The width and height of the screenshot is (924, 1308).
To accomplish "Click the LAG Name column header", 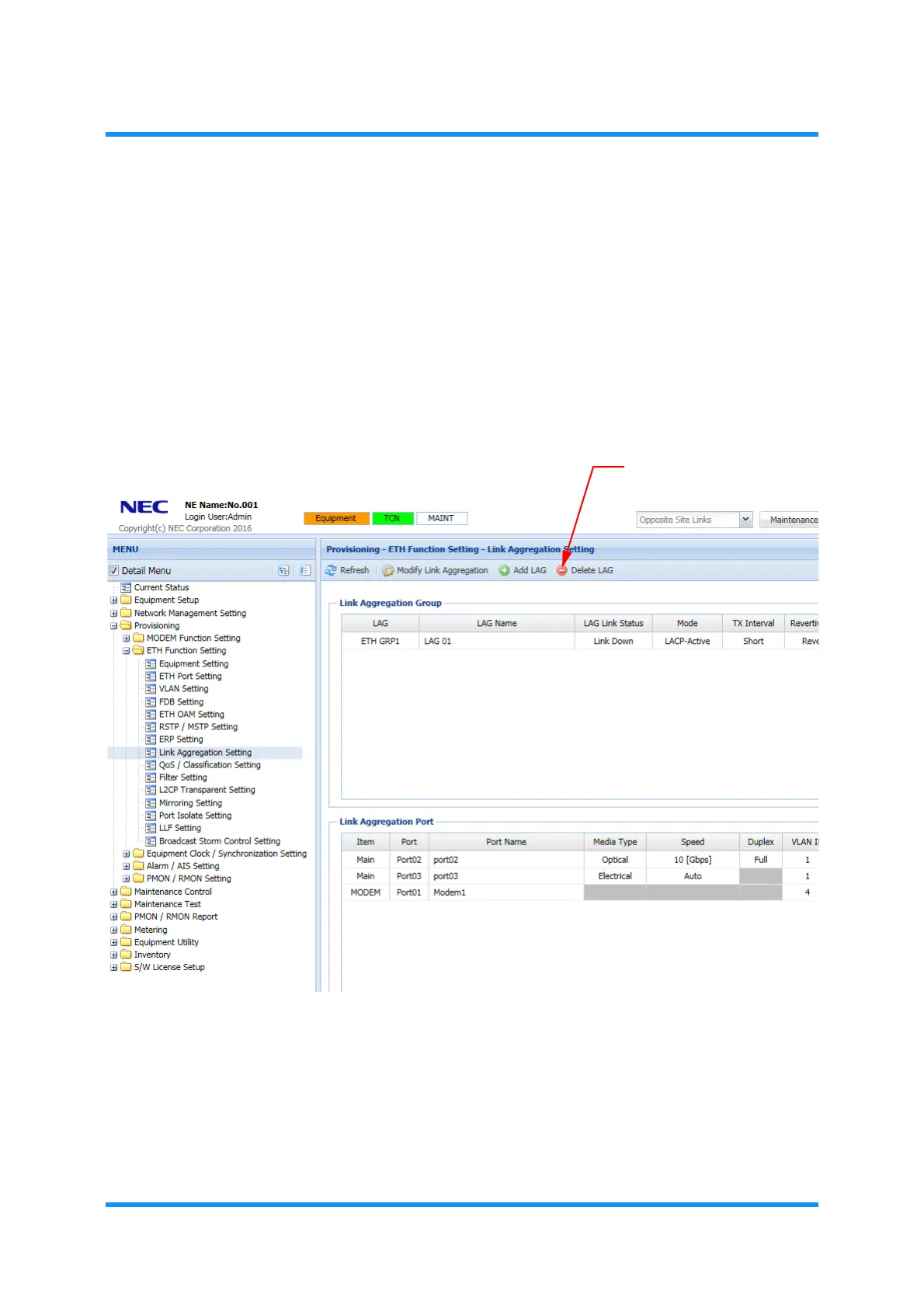I will point(497,623).
